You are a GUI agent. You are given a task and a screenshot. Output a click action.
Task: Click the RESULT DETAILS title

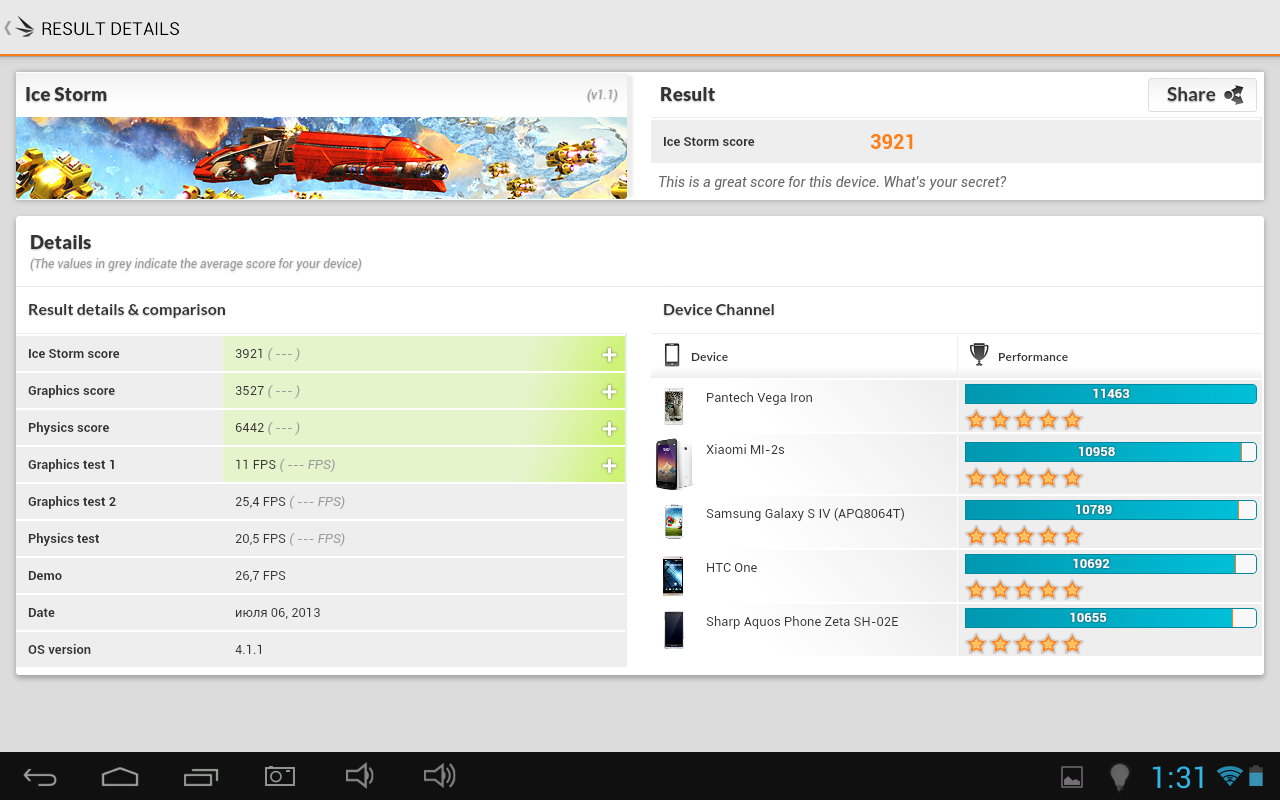click(x=110, y=29)
